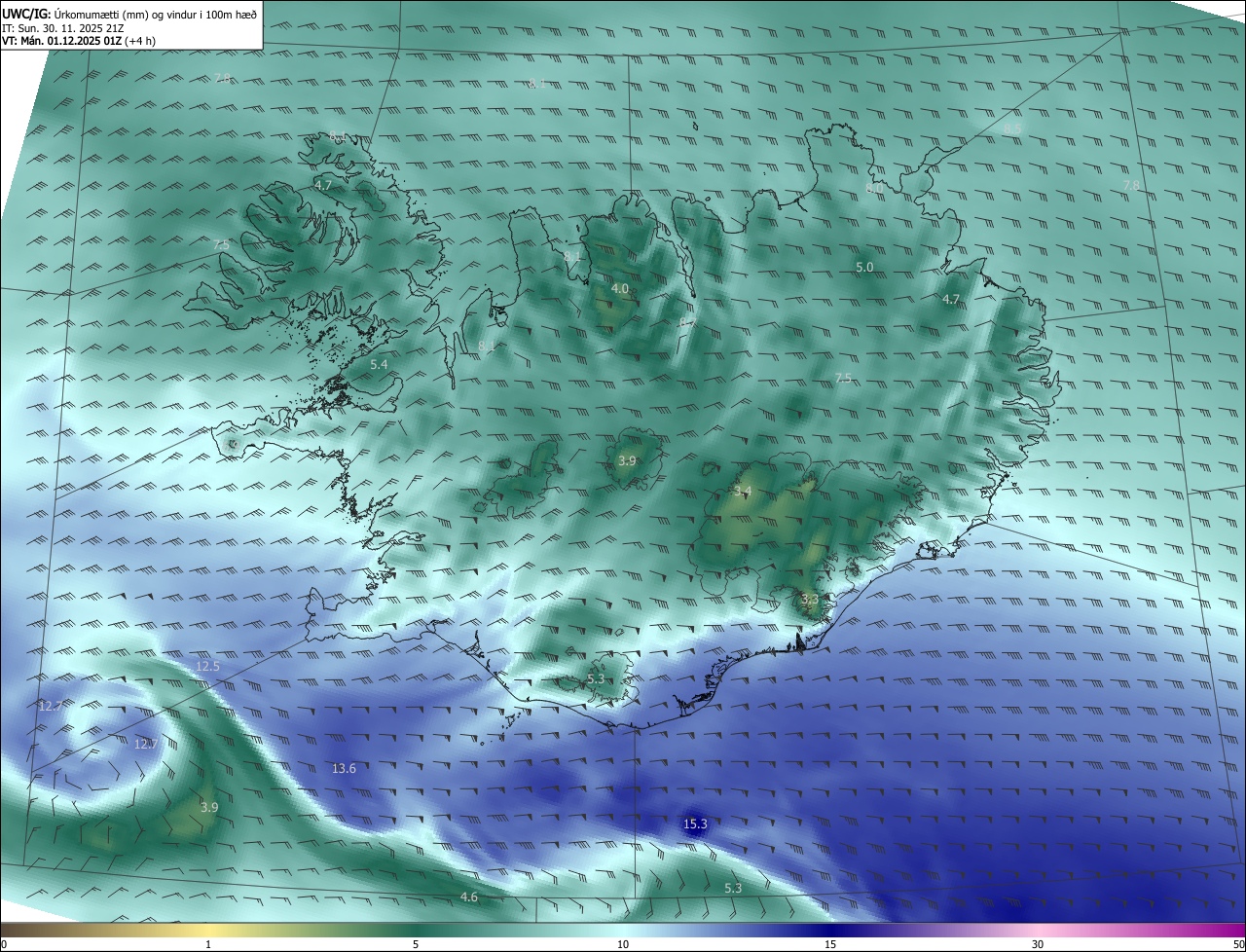The image size is (1246, 952).
Task: Click the 12.5 value label
Action: [207, 667]
